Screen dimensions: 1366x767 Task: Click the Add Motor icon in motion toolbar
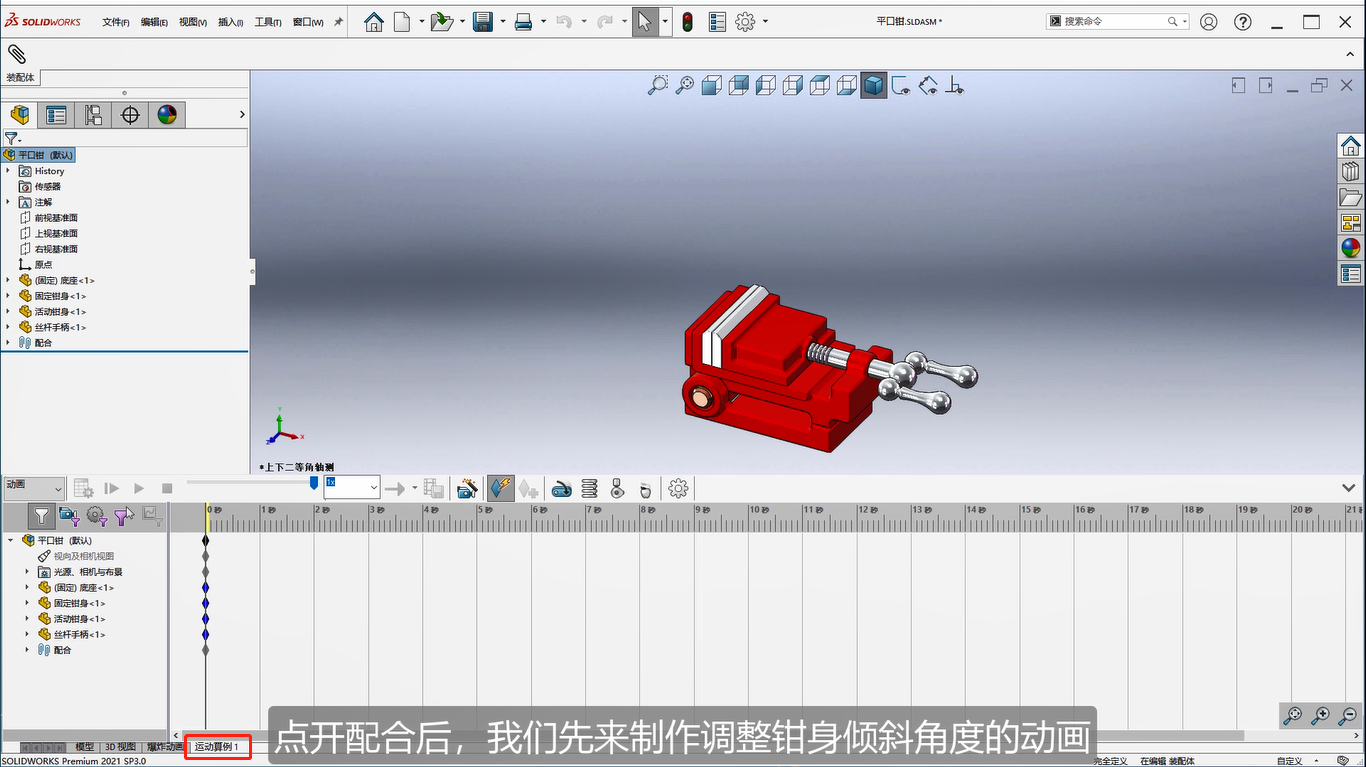(562, 488)
